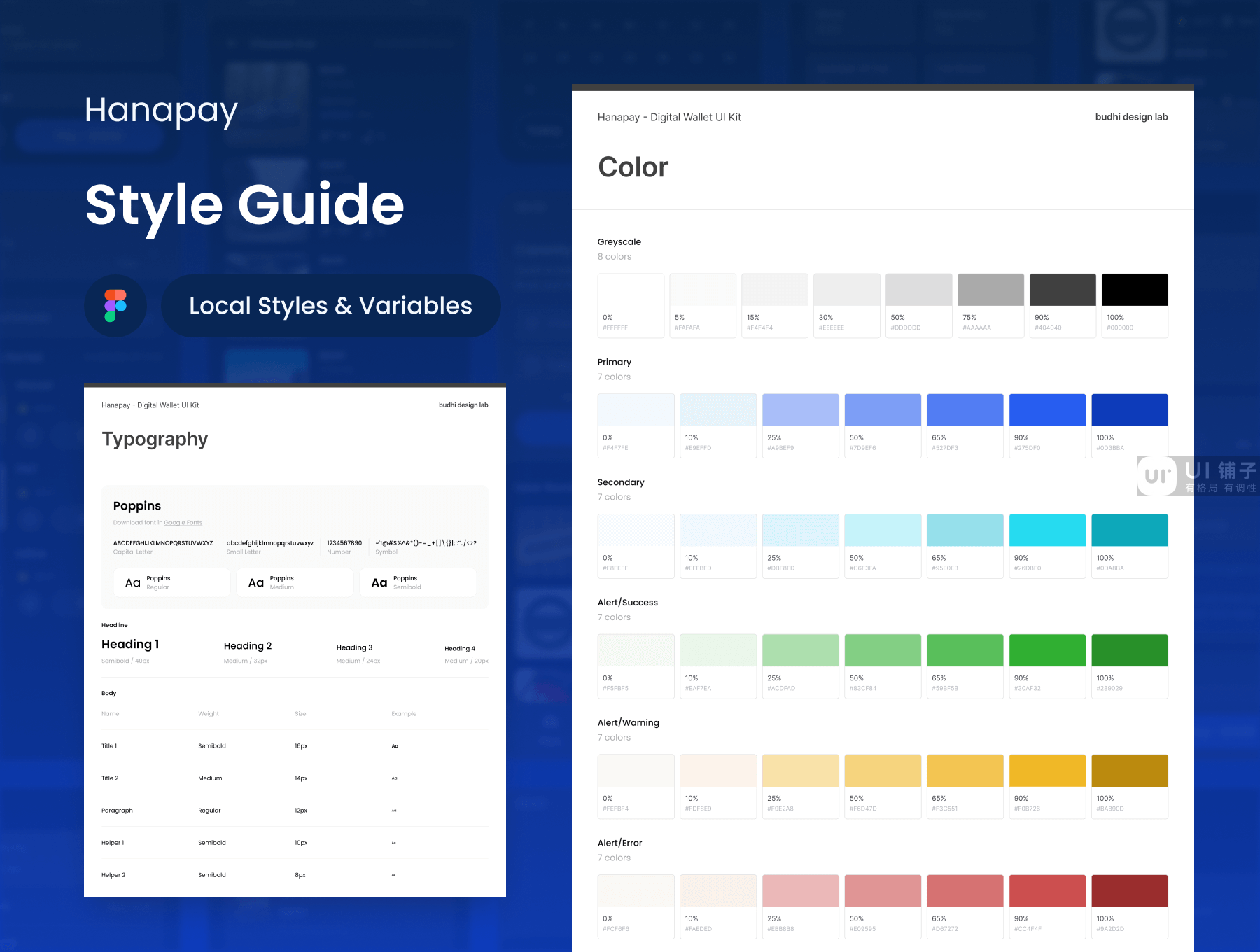The height and width of the screenshot is (952, 1260).
Task: Click Alert/Warning 25% #F9E2A8 swatch
Action: click(801, 787)
